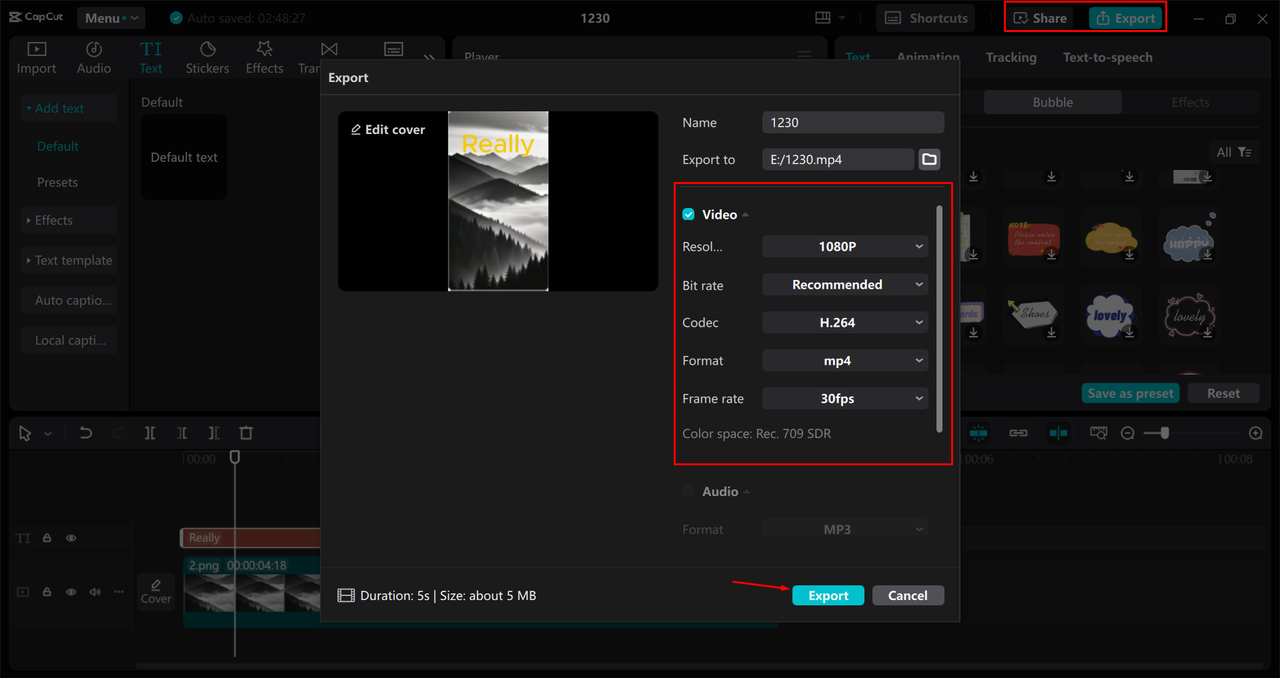Switch to the Animation tab
This screenshot has height=678, width=1280.
click(928, 57)
